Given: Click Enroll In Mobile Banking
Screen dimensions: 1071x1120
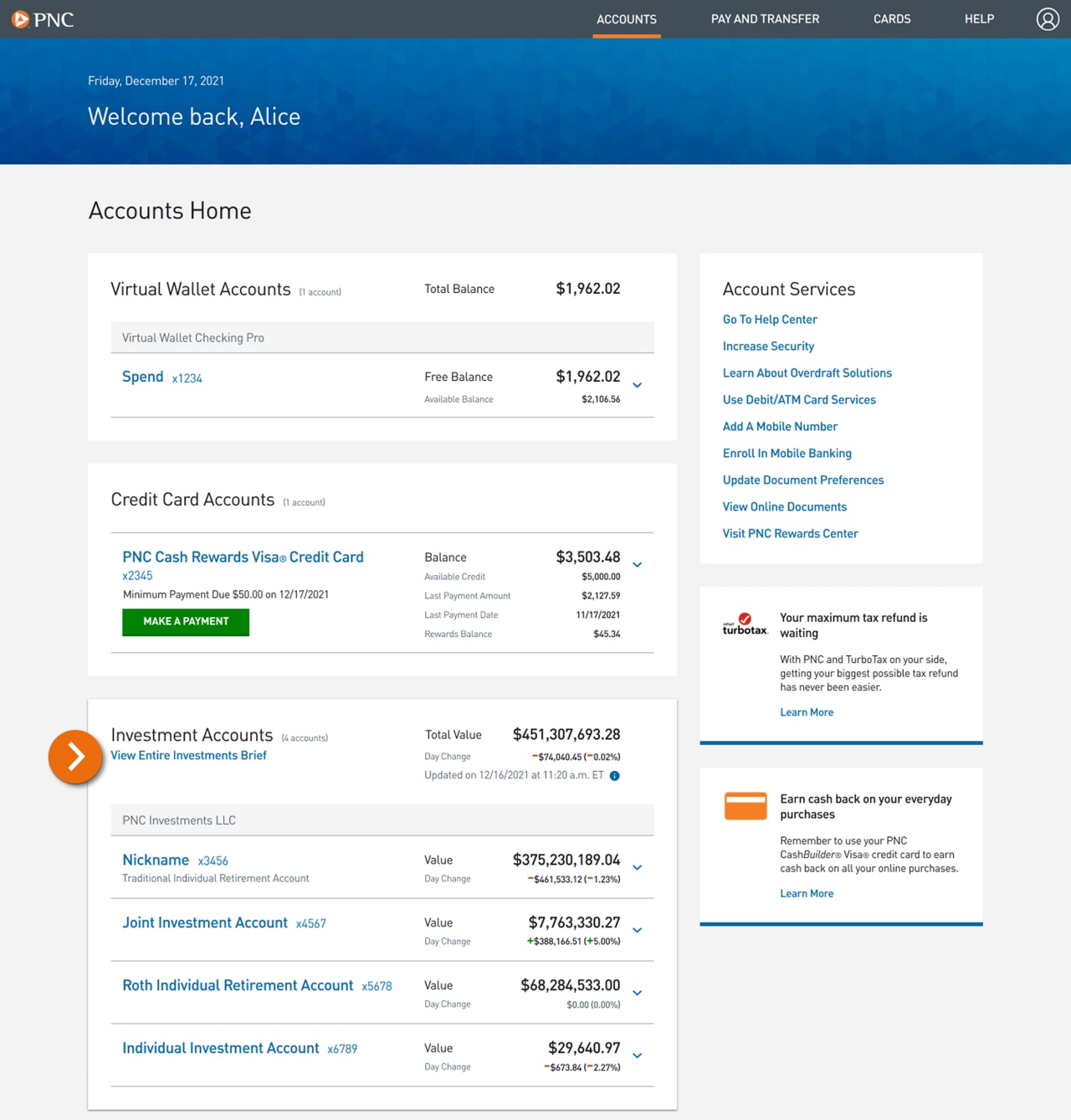Looking at the screenshot, I should [787, 453].
